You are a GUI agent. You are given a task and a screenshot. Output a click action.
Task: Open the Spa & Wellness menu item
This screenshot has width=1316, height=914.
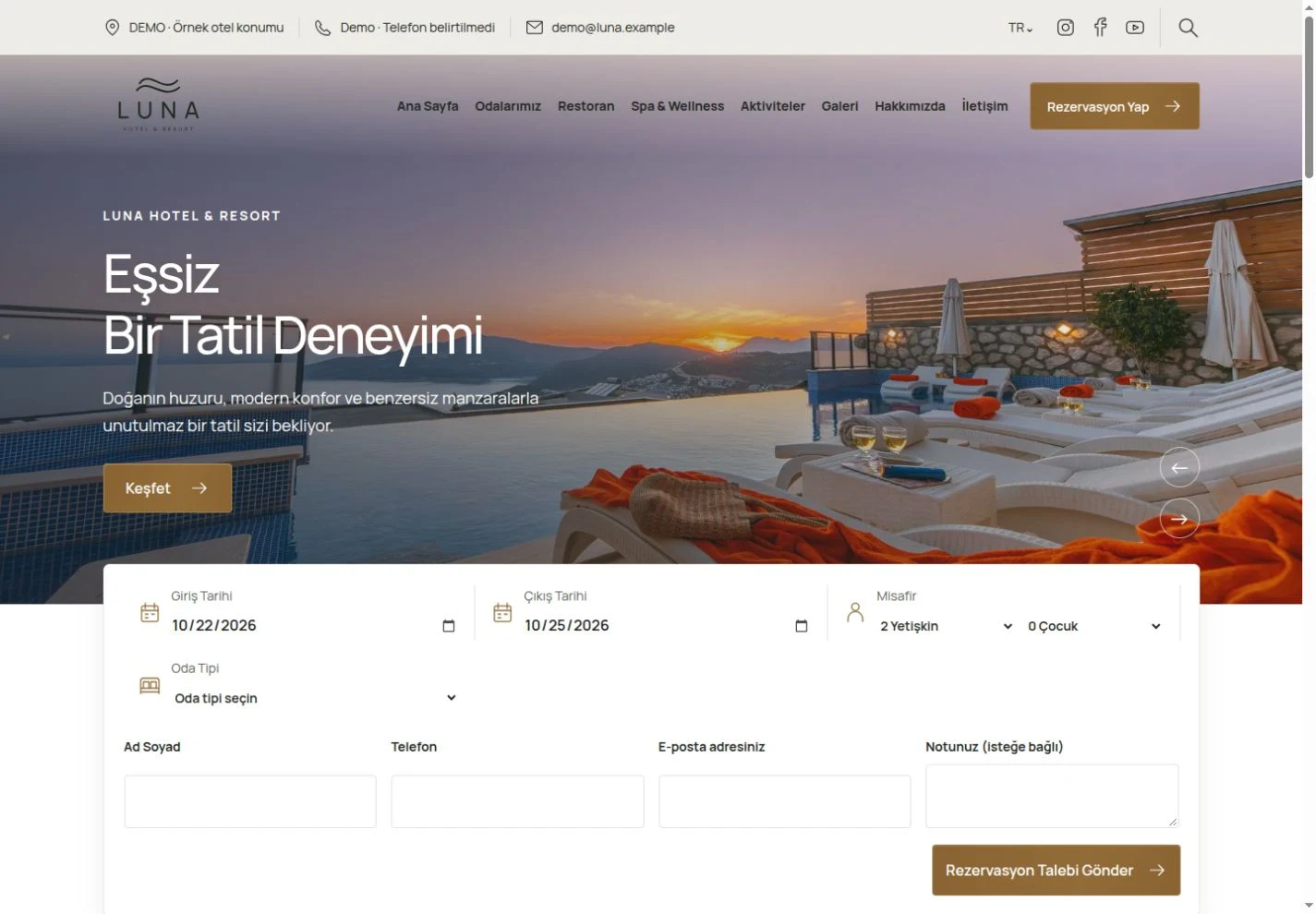tap(678, 106)
